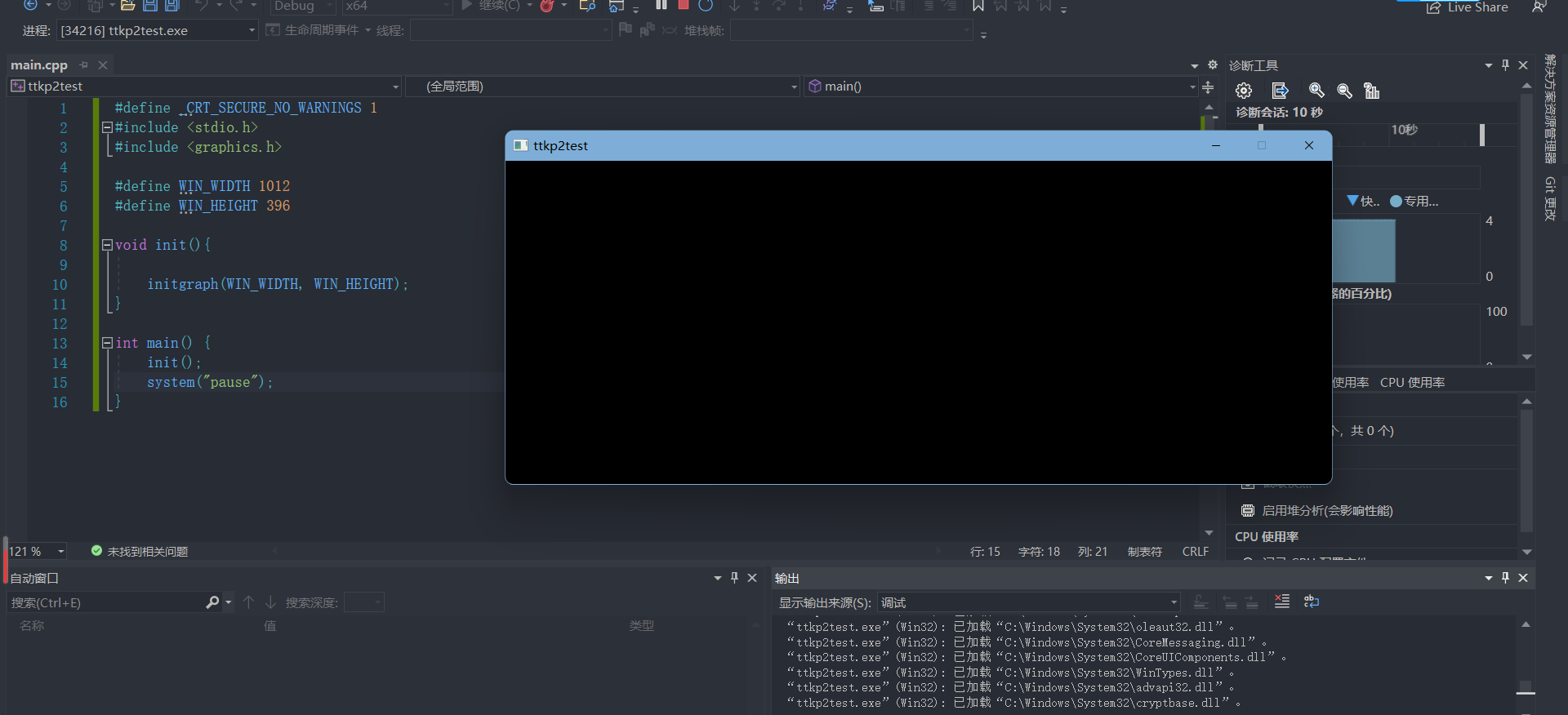Toggle word wrap in the Output panel

pyautogui.click(x=1312, y=602)
